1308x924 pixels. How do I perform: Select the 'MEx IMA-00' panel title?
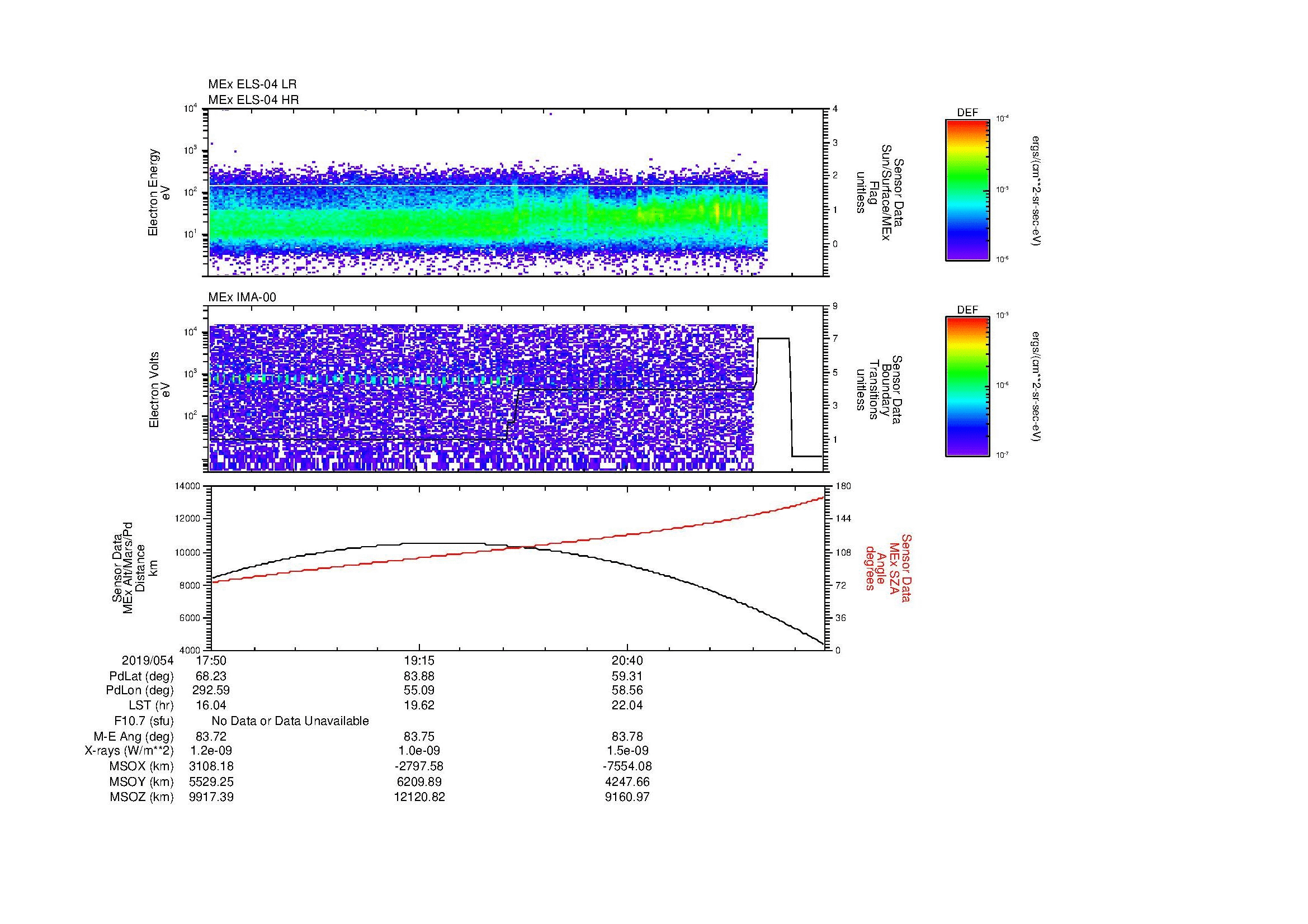point(242,297)
